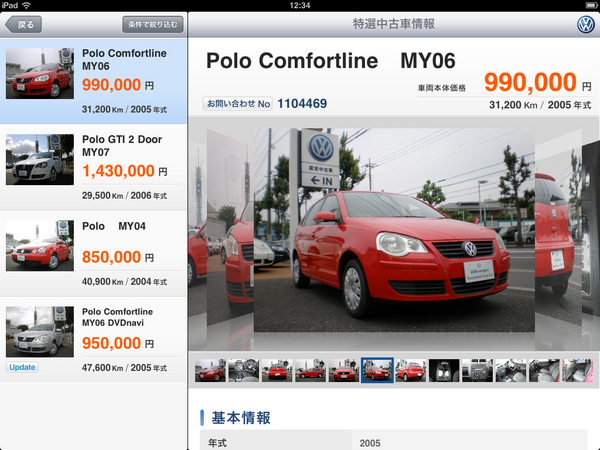The image size is (600, 450).
Task: Tap inquiry number 1104469
Action: pyautogui.click(x=302, y=104)
